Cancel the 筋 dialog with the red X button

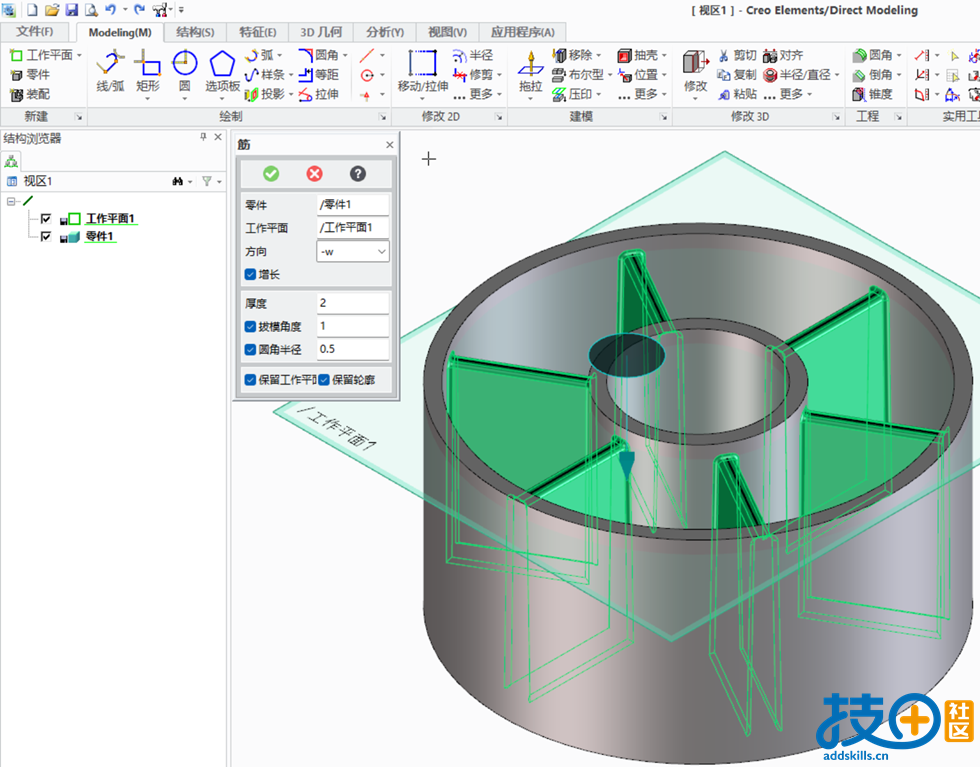tap(314, 174)
